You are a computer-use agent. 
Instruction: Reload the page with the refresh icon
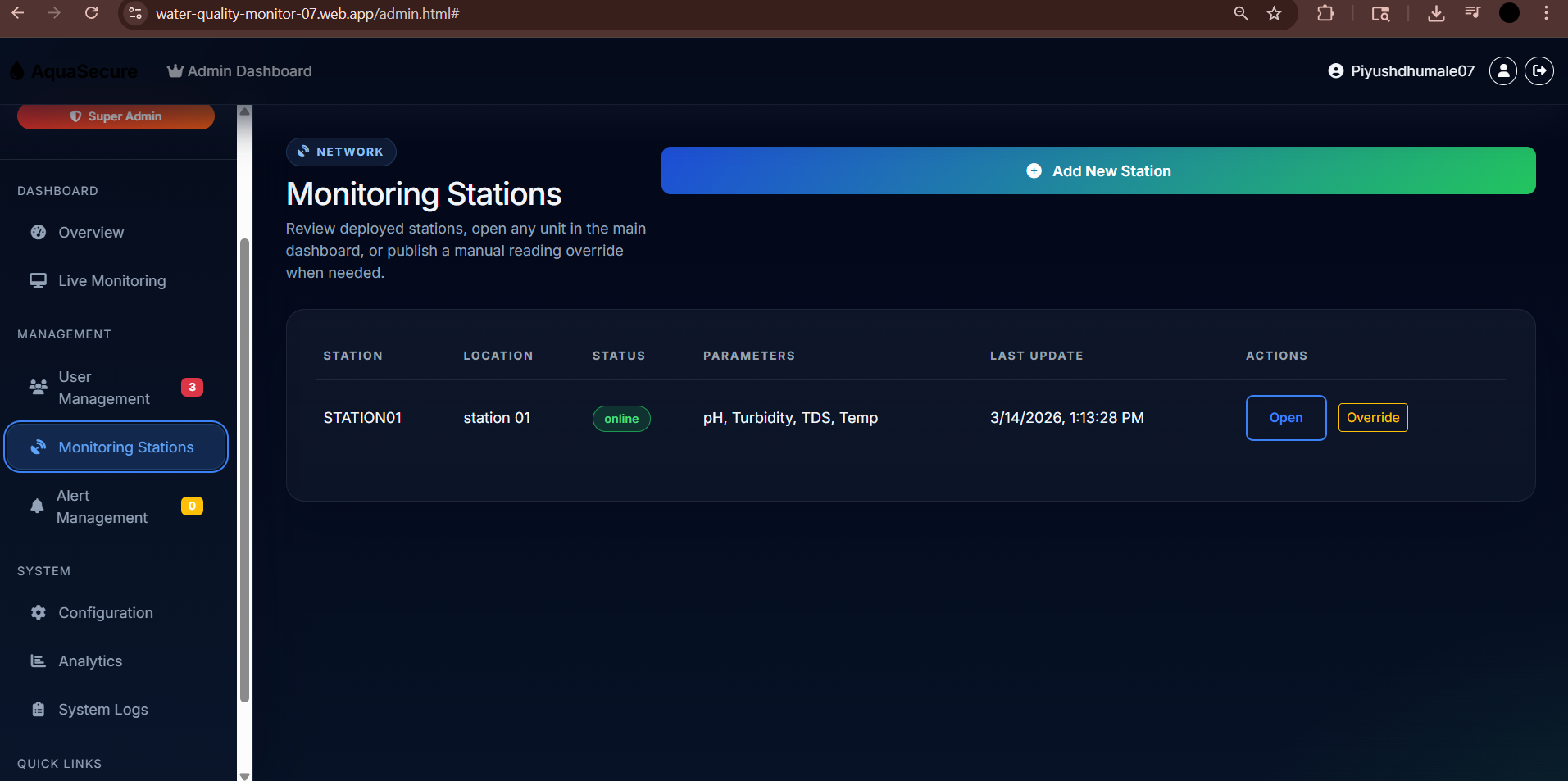[91, 13]
